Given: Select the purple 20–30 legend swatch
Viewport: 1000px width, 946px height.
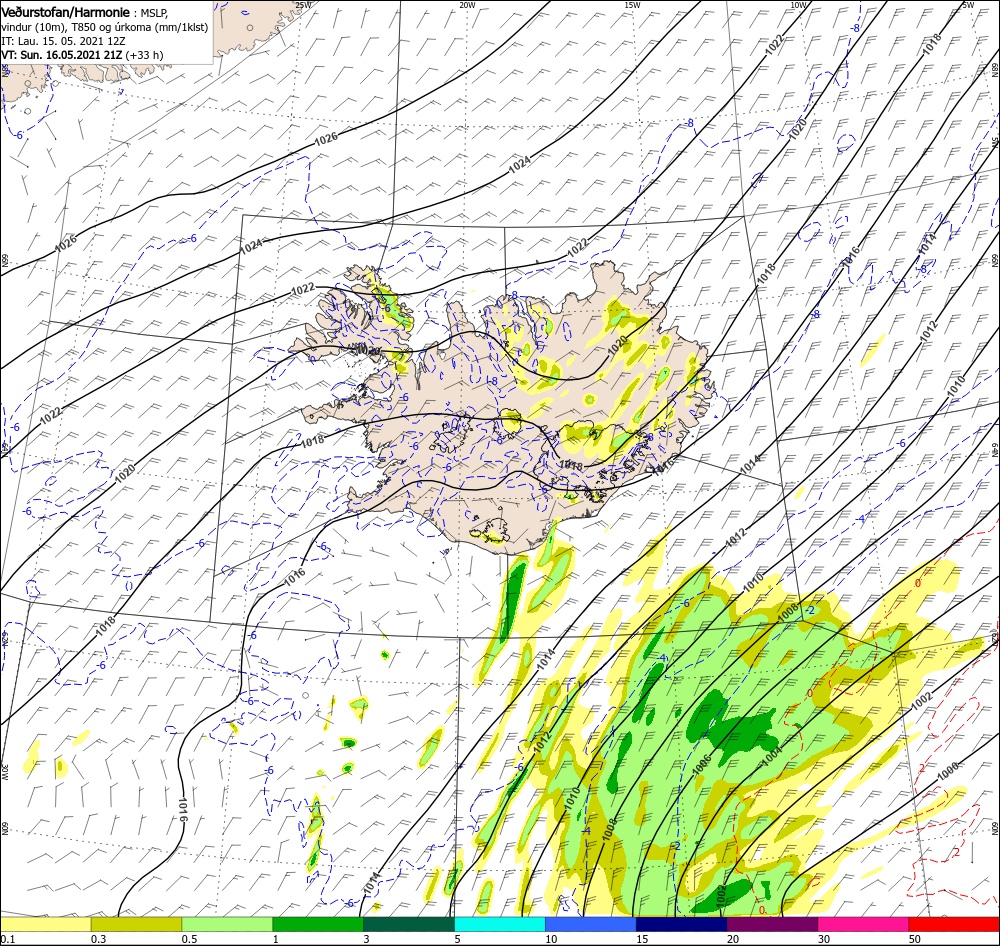Looking at the screenshot, I should click(772, 924).
